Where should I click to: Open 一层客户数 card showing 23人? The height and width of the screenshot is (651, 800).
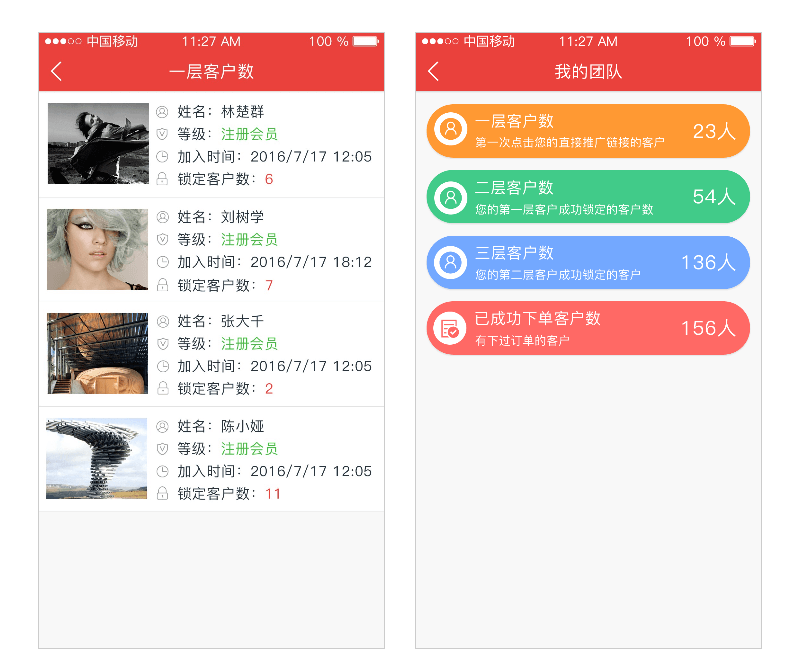[588, 131]
